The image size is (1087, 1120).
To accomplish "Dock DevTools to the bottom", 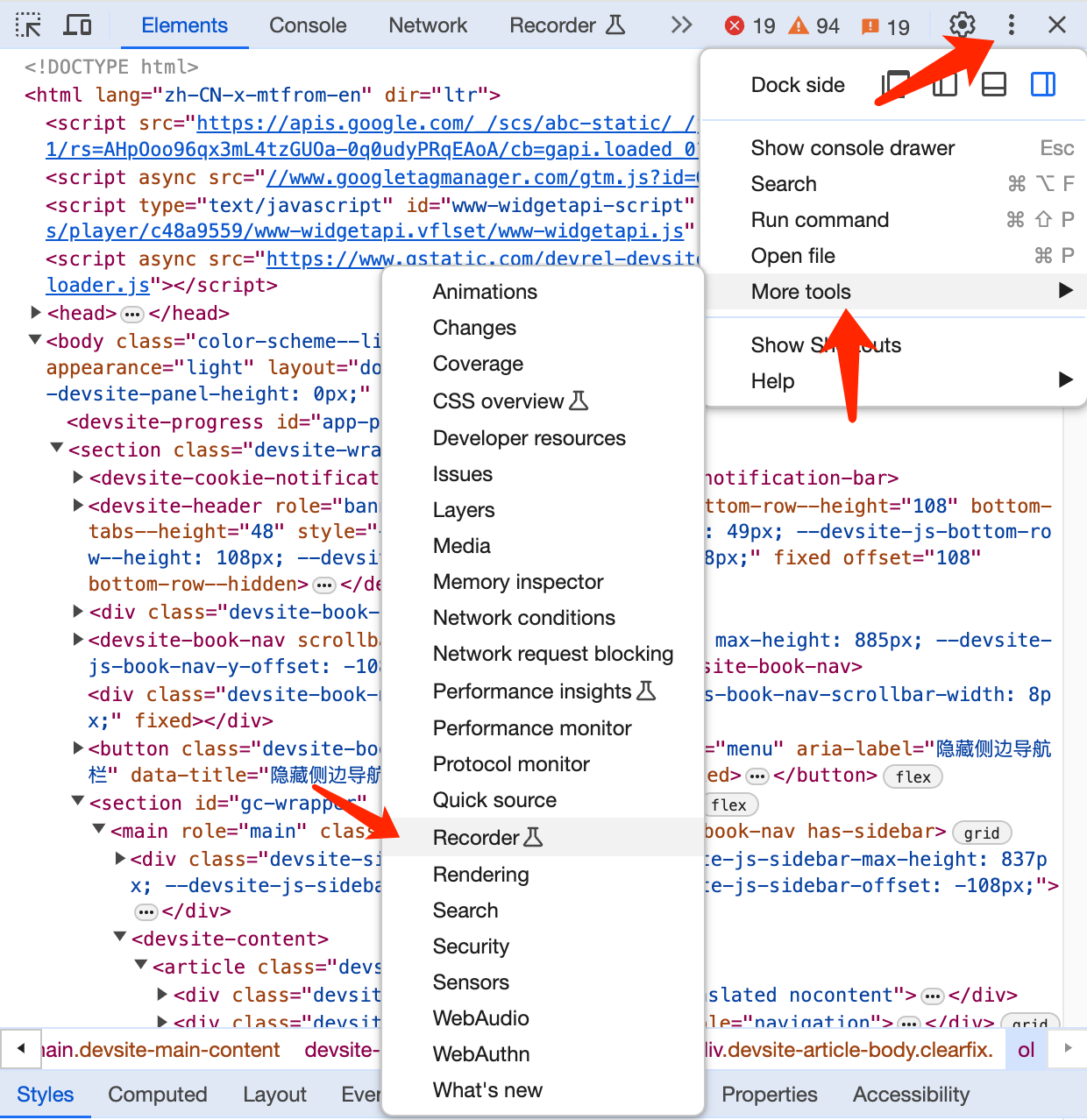I will tap(993, 85).
